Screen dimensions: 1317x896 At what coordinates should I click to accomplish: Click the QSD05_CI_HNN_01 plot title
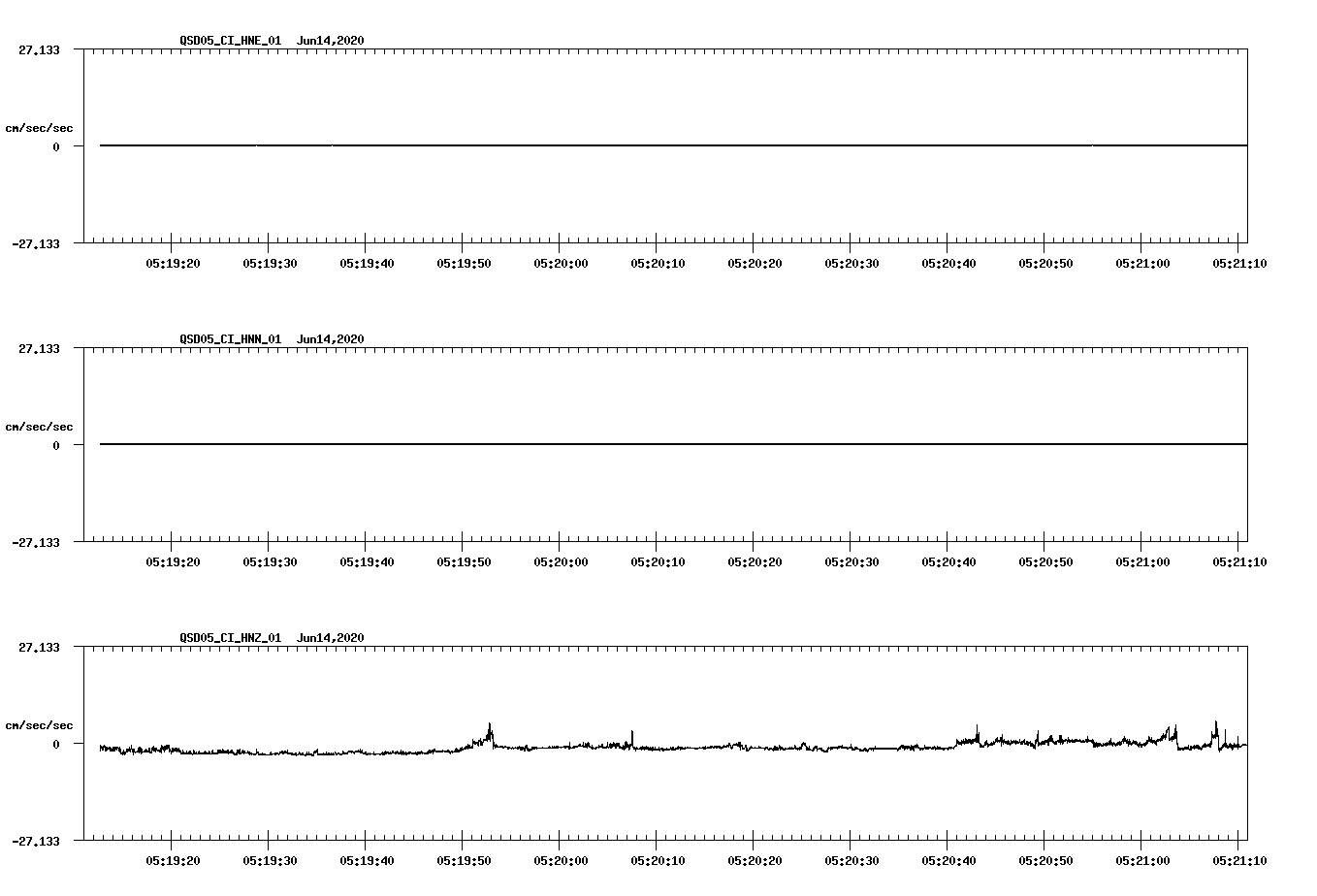pyautogui.click(x=230, y=339)
